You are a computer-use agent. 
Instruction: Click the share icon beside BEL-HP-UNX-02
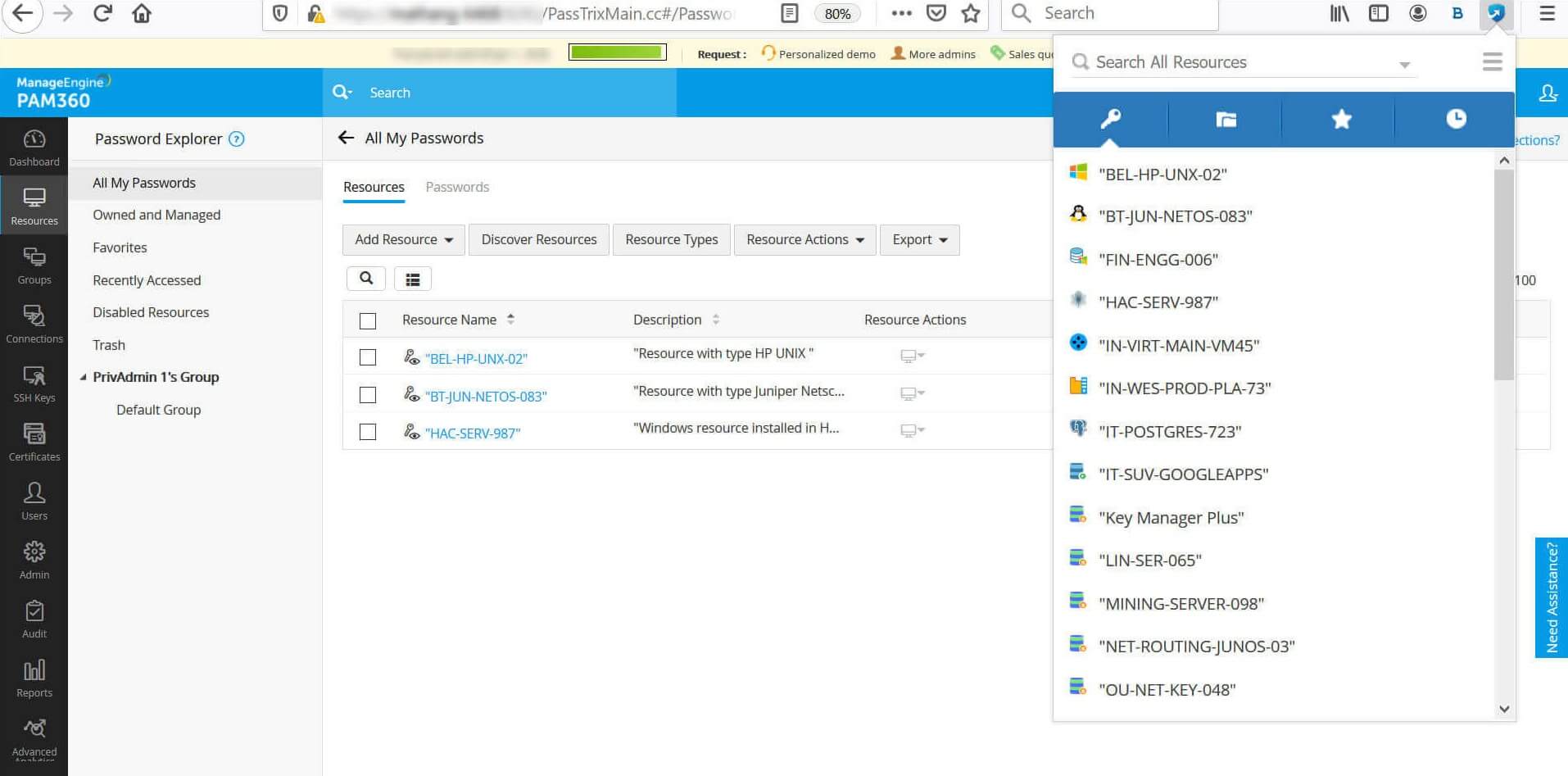(x=411, y=357)
